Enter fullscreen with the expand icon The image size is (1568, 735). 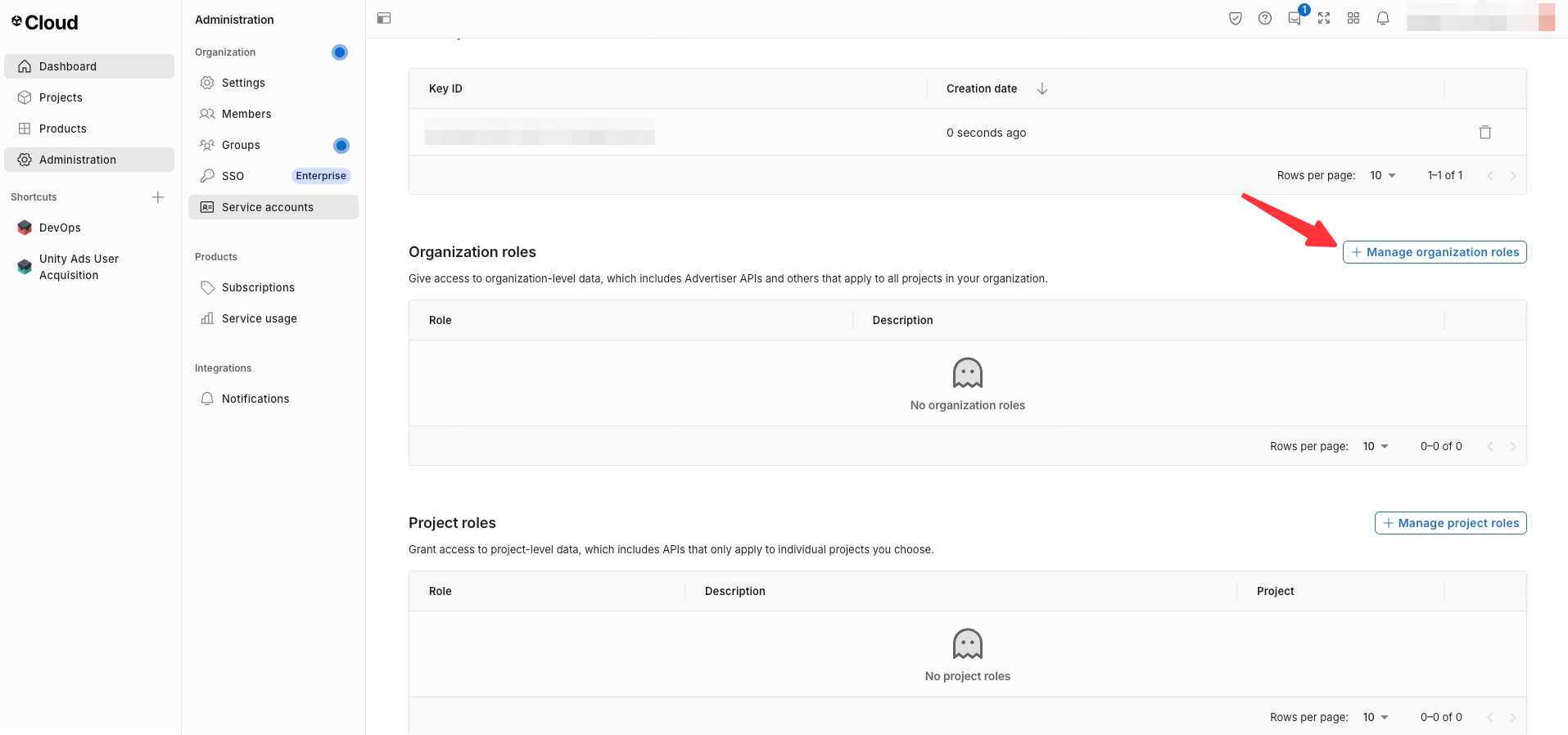(x=1324, y=18)
